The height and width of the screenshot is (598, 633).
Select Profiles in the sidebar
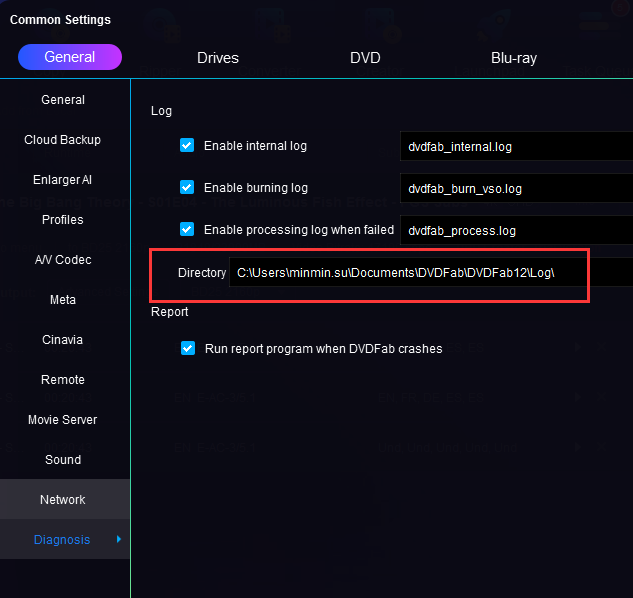(x=63, y=220)
